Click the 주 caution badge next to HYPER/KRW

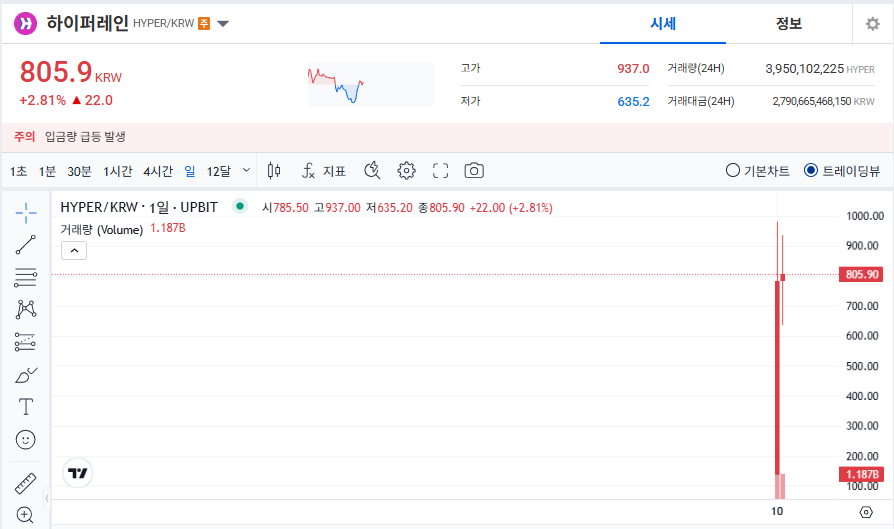(204, 23)
